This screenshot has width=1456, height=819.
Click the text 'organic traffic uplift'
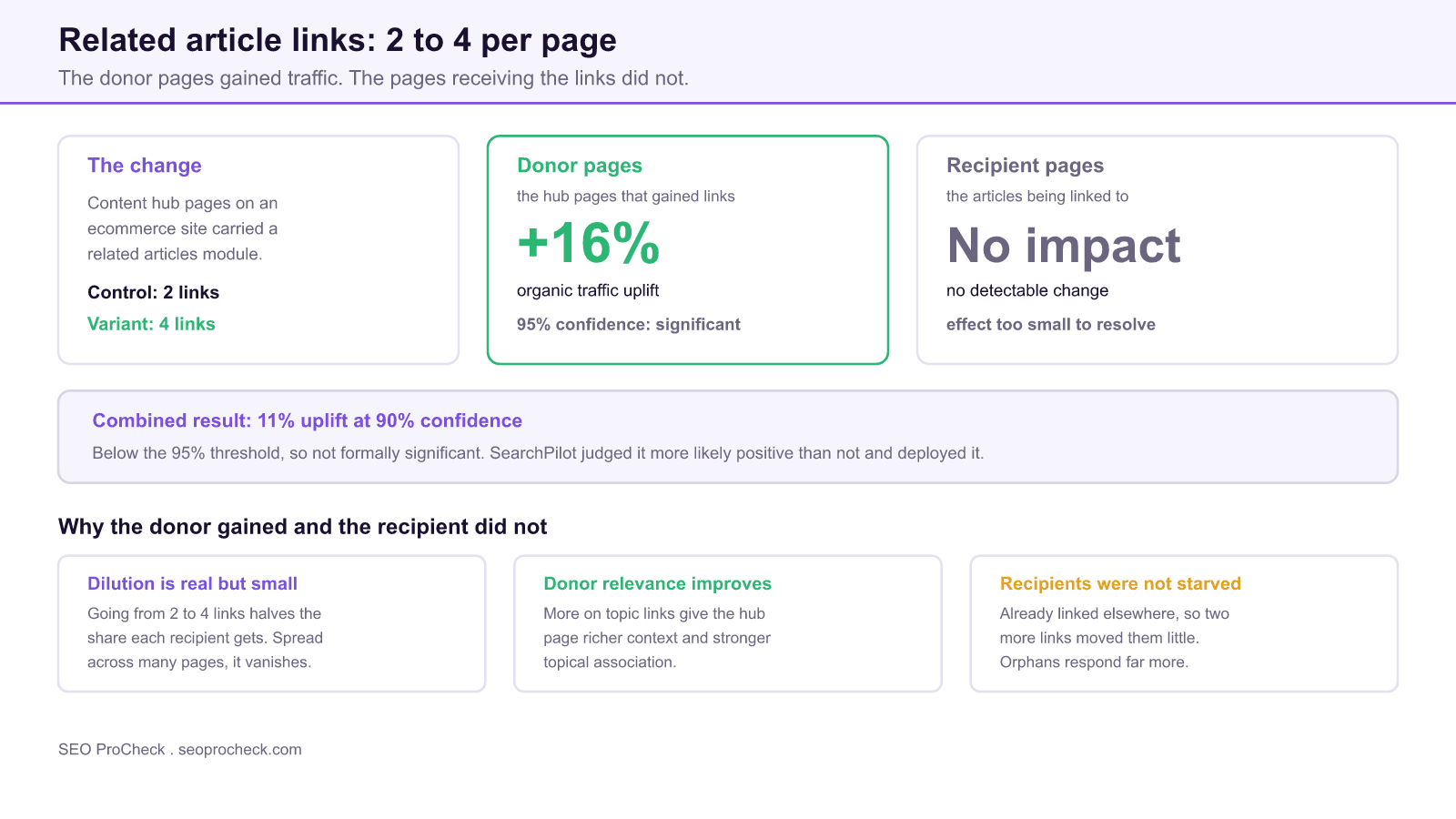pos(588,290)
